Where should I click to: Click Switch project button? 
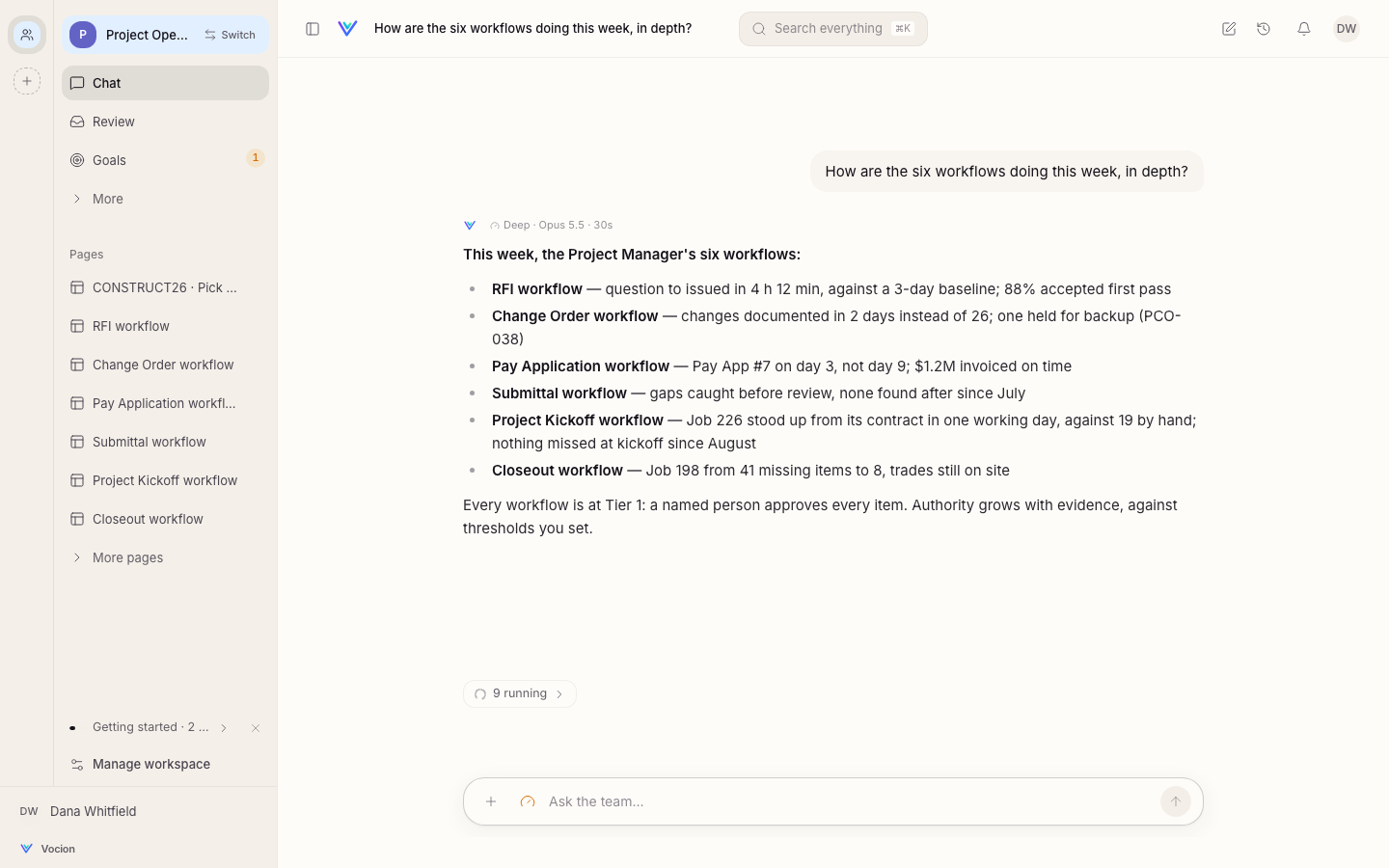pos(231,35)
